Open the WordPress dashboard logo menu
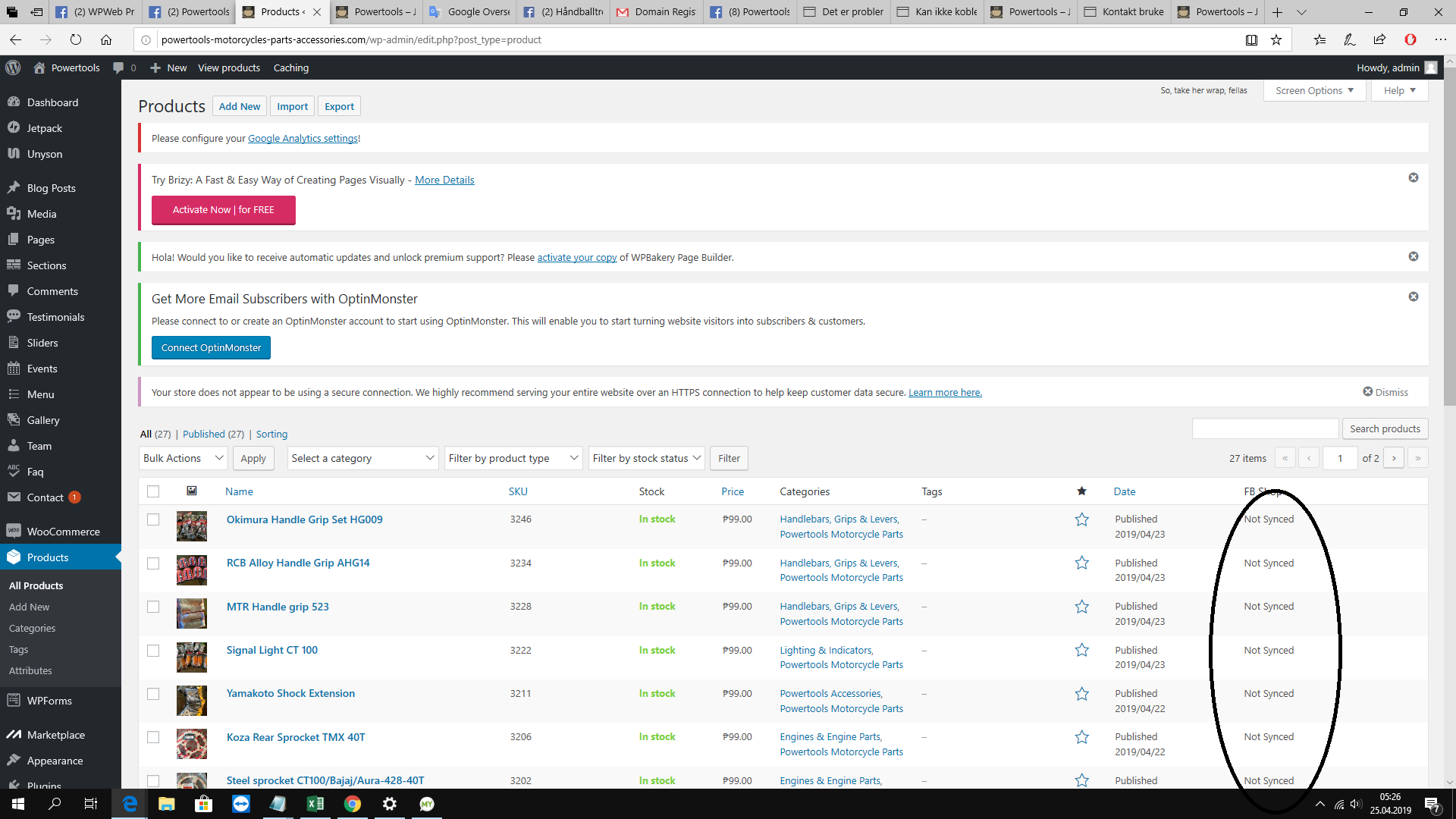Viewport: 1456px width, 819px height. (13, 67)
